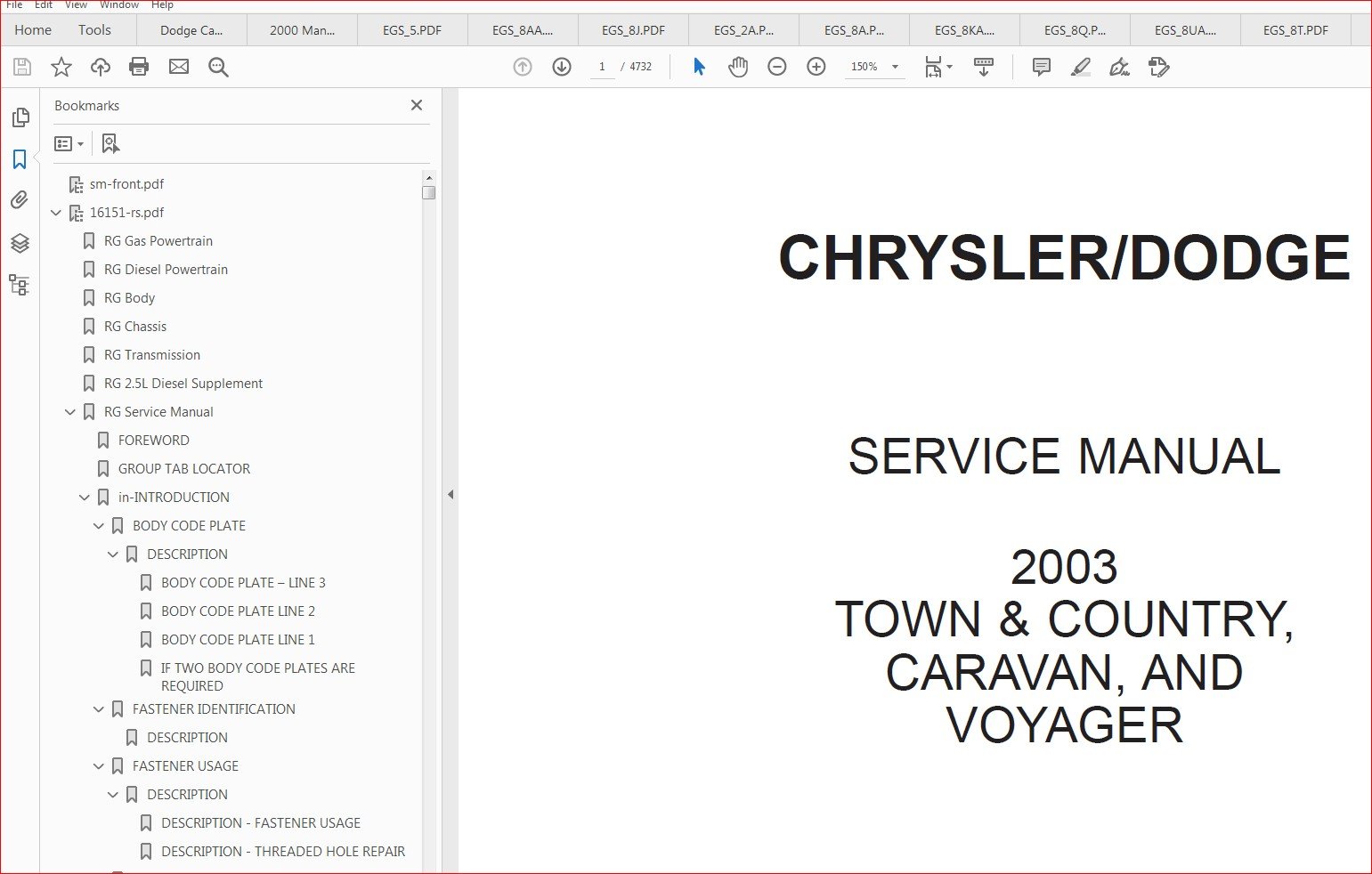Collapse the 16151-rs.pdf bookmark
The height and width of the screenshot is (874, 1372).
point(56,213)
